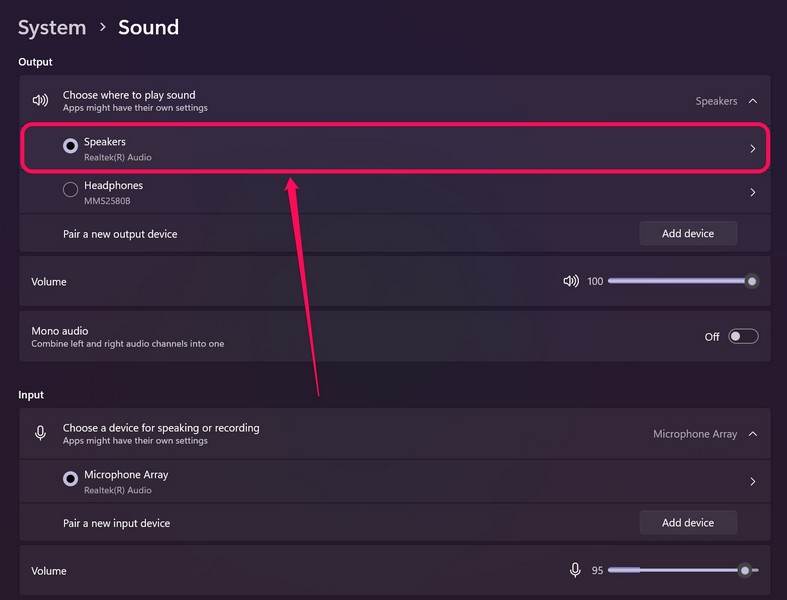This screenshot has height=600, width=787.
Task: Mute output using the volume speaker icon
Action: pos(570,281)
